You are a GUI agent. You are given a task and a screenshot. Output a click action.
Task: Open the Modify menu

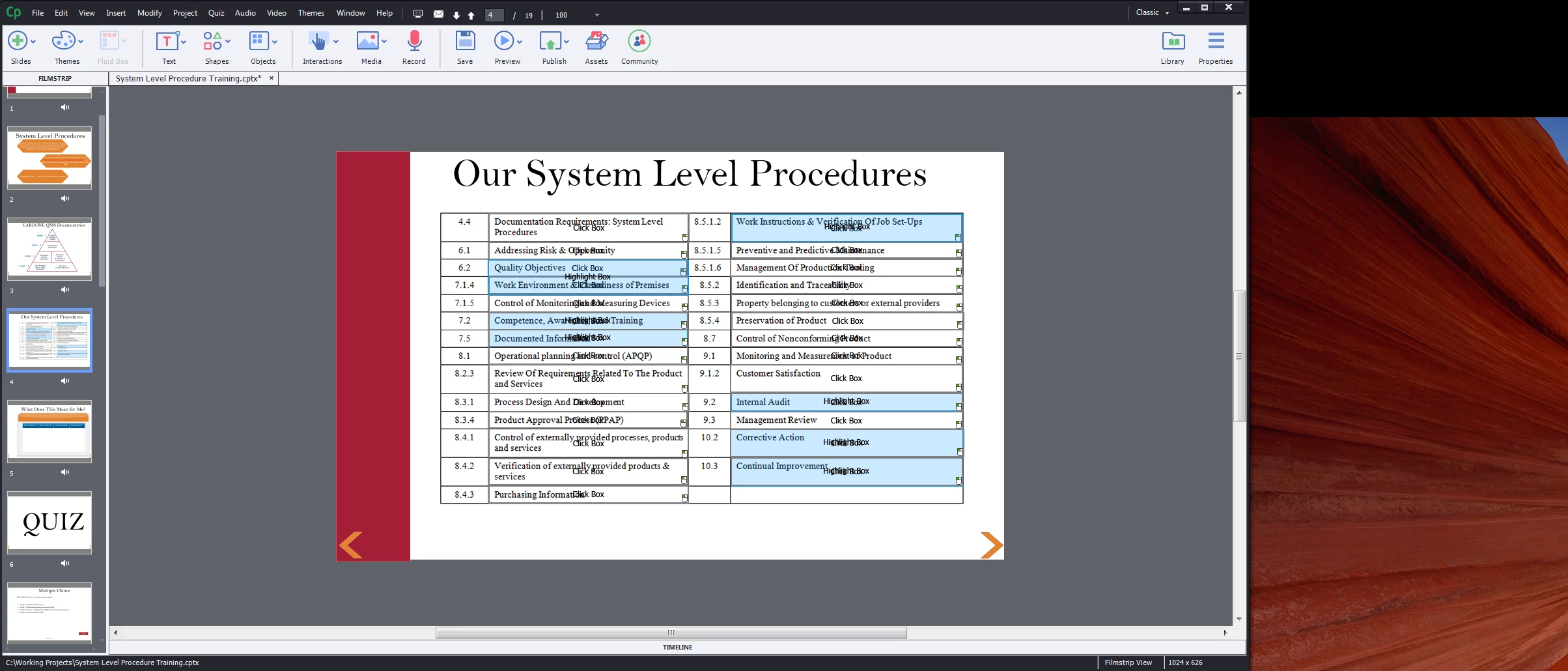pyautogui.click(x=150, y=13)
